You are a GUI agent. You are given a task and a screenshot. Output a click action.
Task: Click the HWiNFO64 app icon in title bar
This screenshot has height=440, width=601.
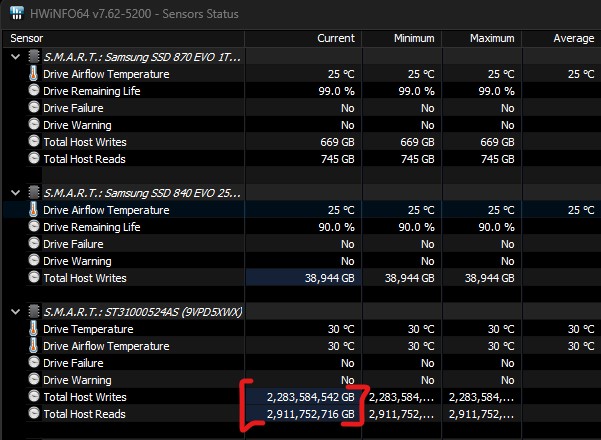coord(17,13)
